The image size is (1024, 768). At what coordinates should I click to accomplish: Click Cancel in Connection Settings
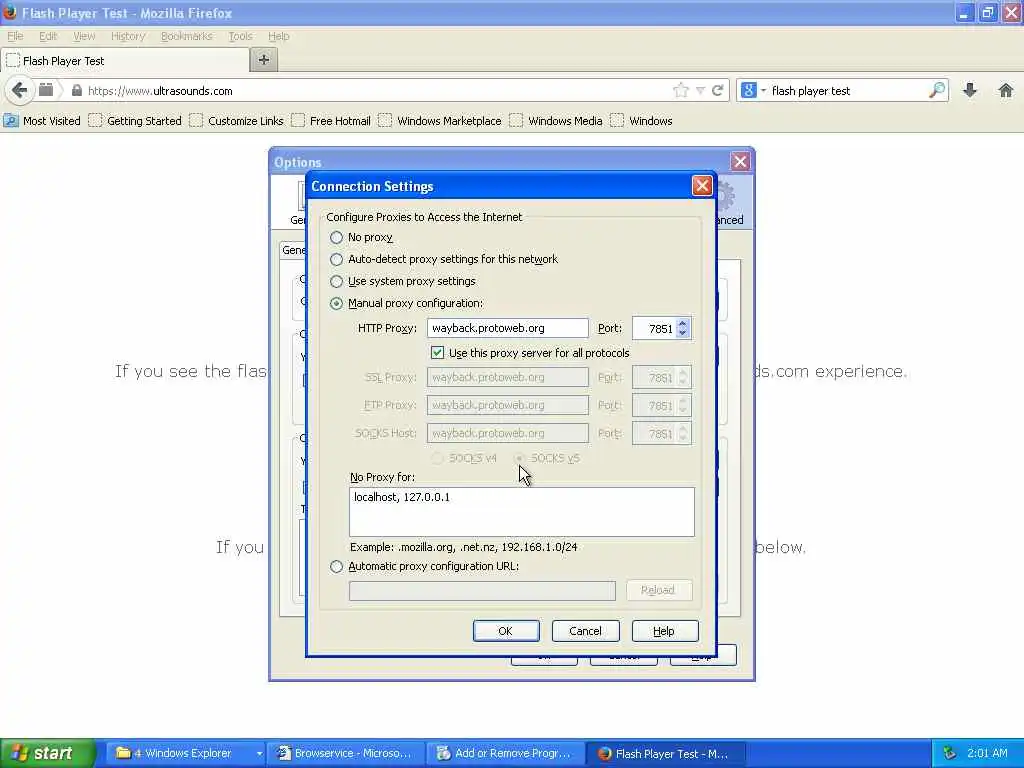585,631
